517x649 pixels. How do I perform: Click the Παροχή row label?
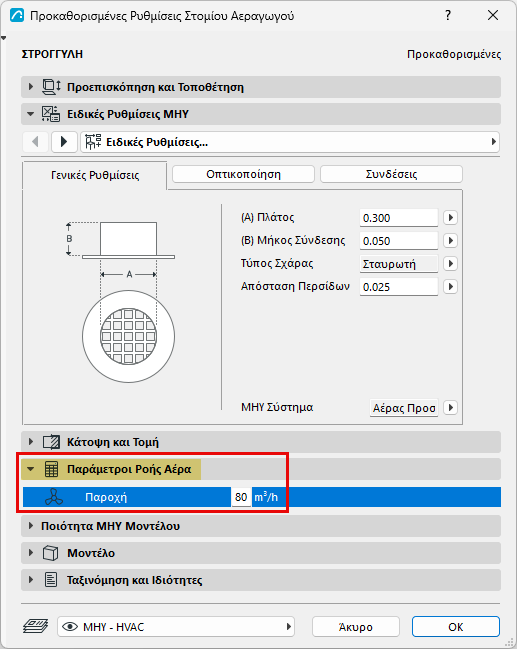click(106, 497)
